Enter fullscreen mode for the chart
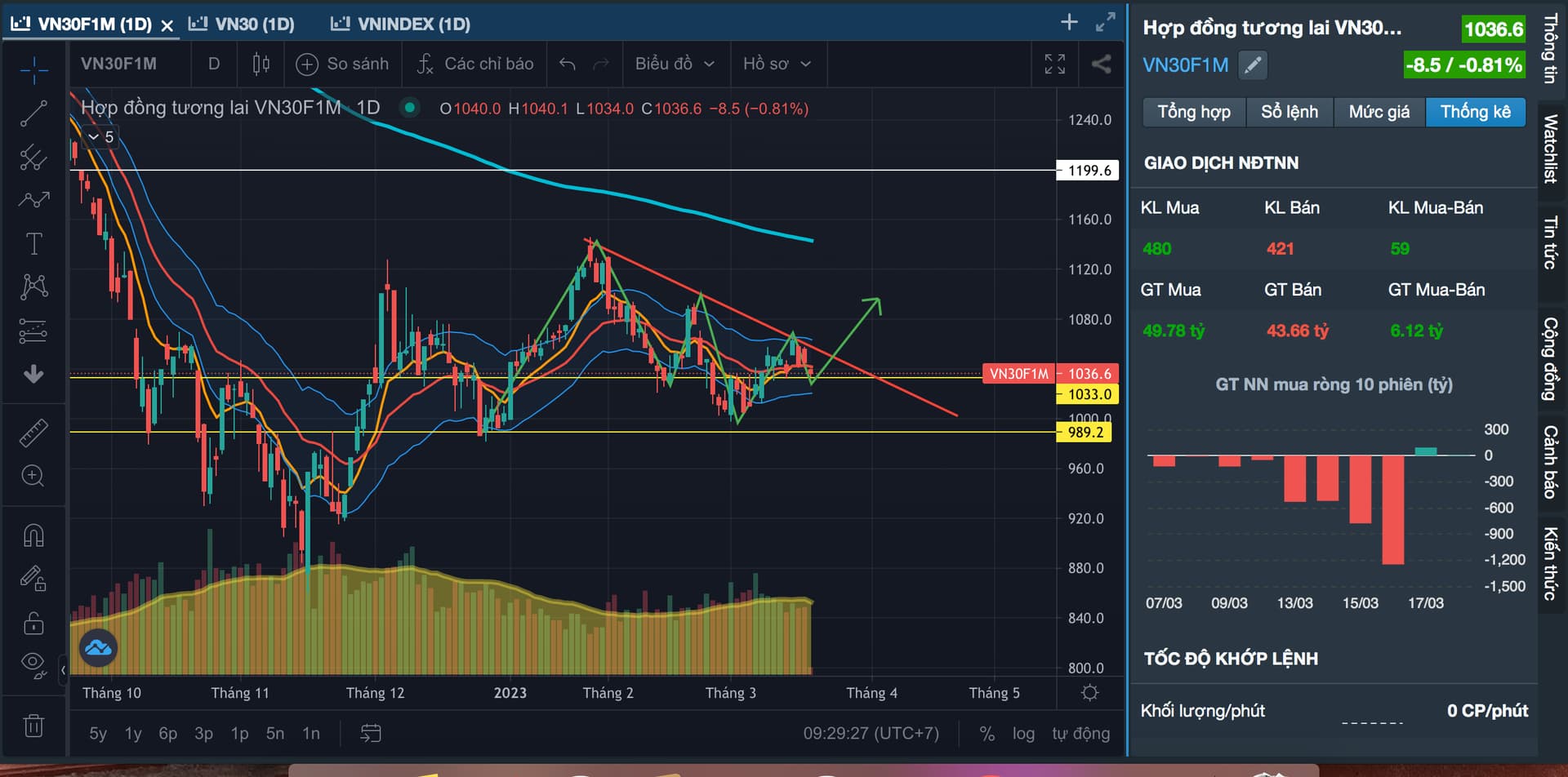 coord(1055,64)
